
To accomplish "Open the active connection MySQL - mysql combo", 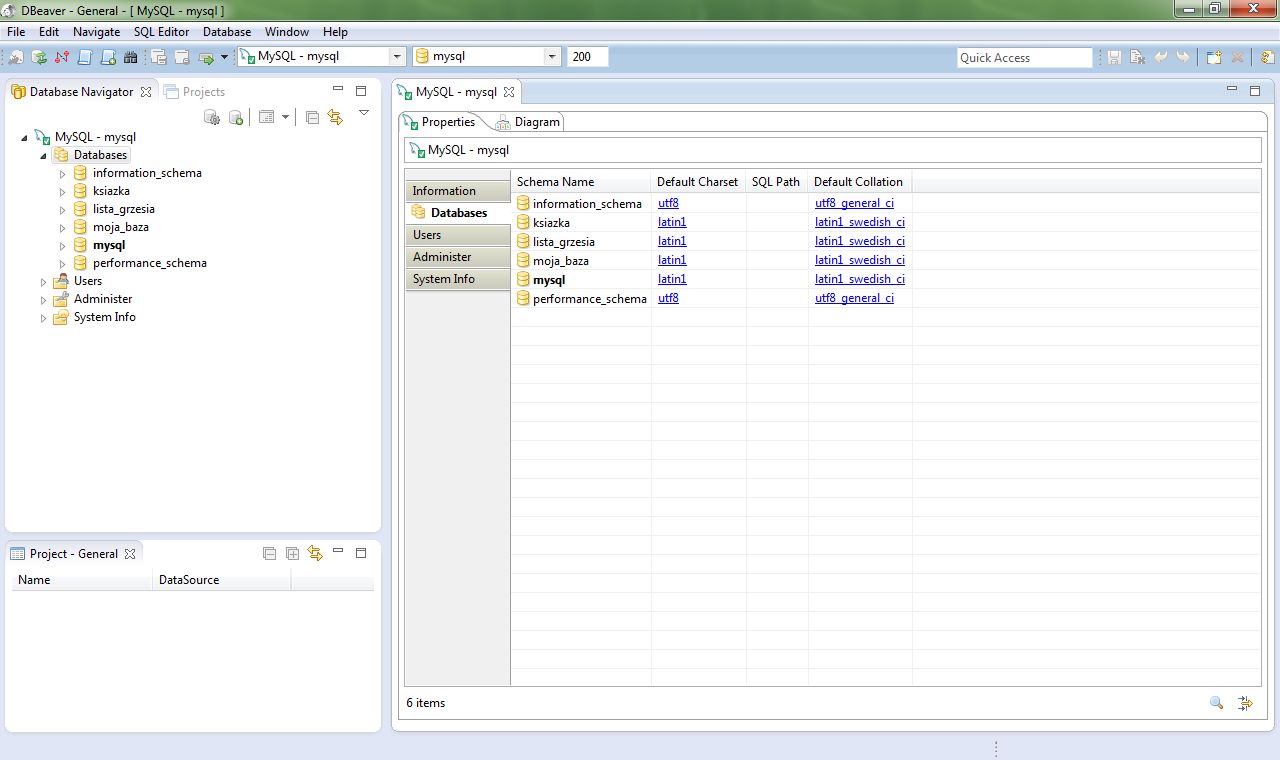I will (x=321, y=57).
